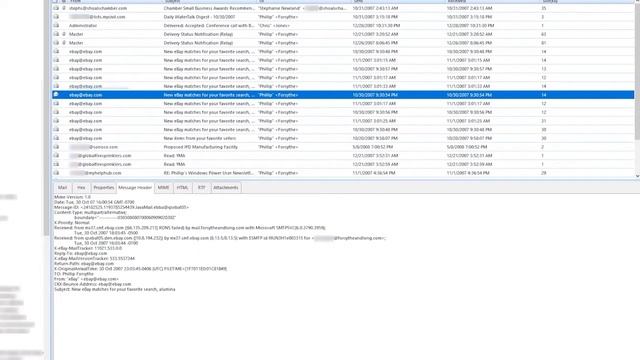Click the 'TO: Phillip Forsythe' header line
The width and height of the screenshot is (640, 360).
tap(74, 274)
